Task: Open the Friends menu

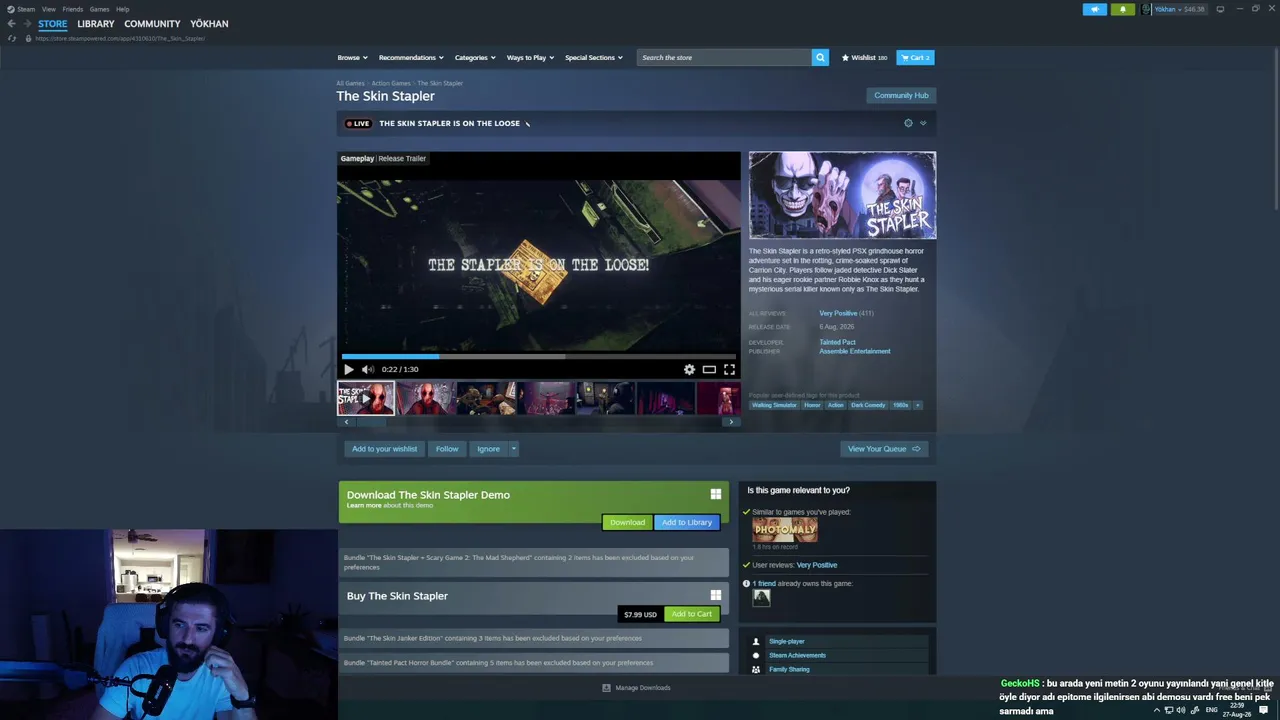Action: coord(73,9)
